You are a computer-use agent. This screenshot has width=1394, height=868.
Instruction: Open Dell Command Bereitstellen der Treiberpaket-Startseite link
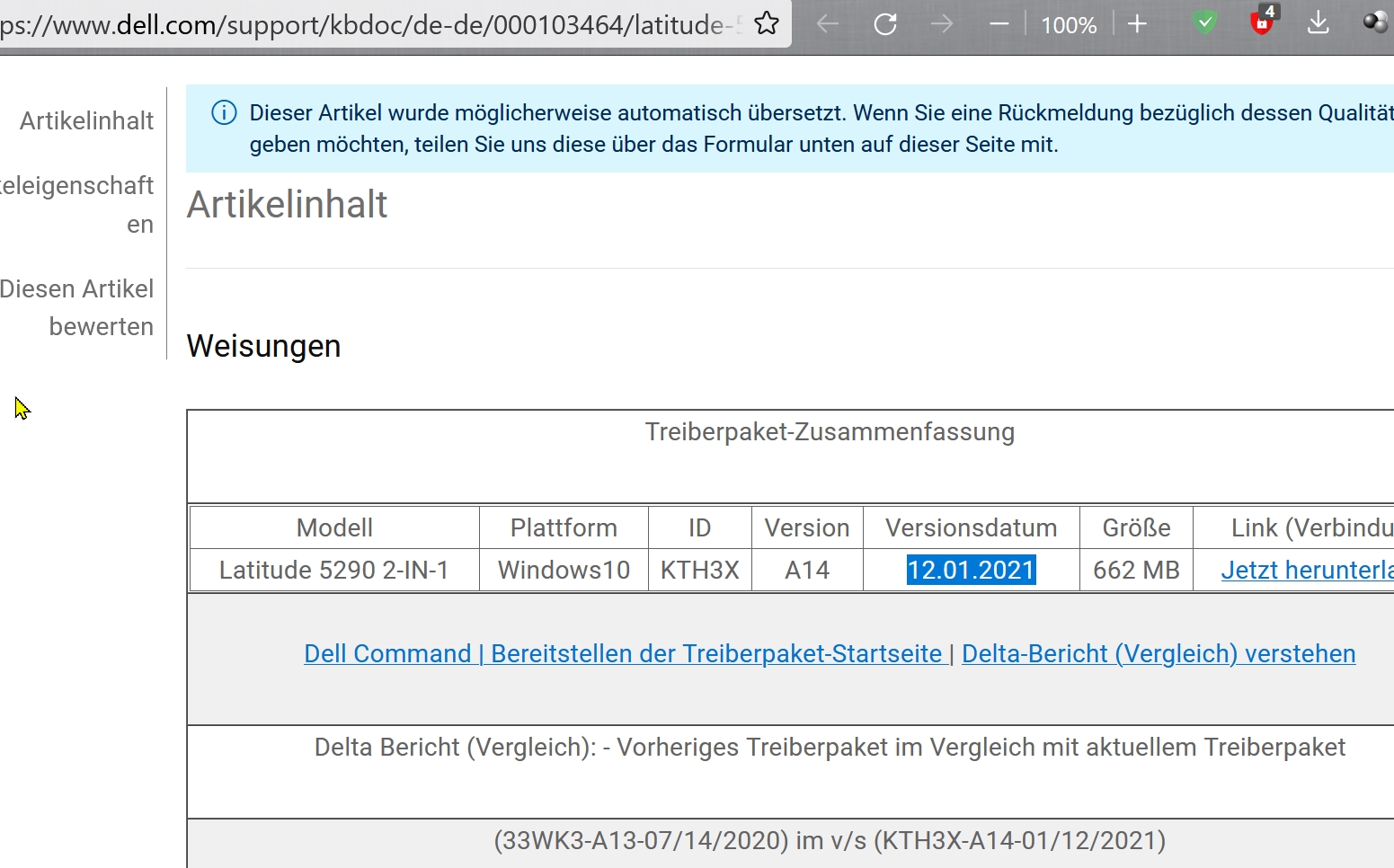[623, 653]
